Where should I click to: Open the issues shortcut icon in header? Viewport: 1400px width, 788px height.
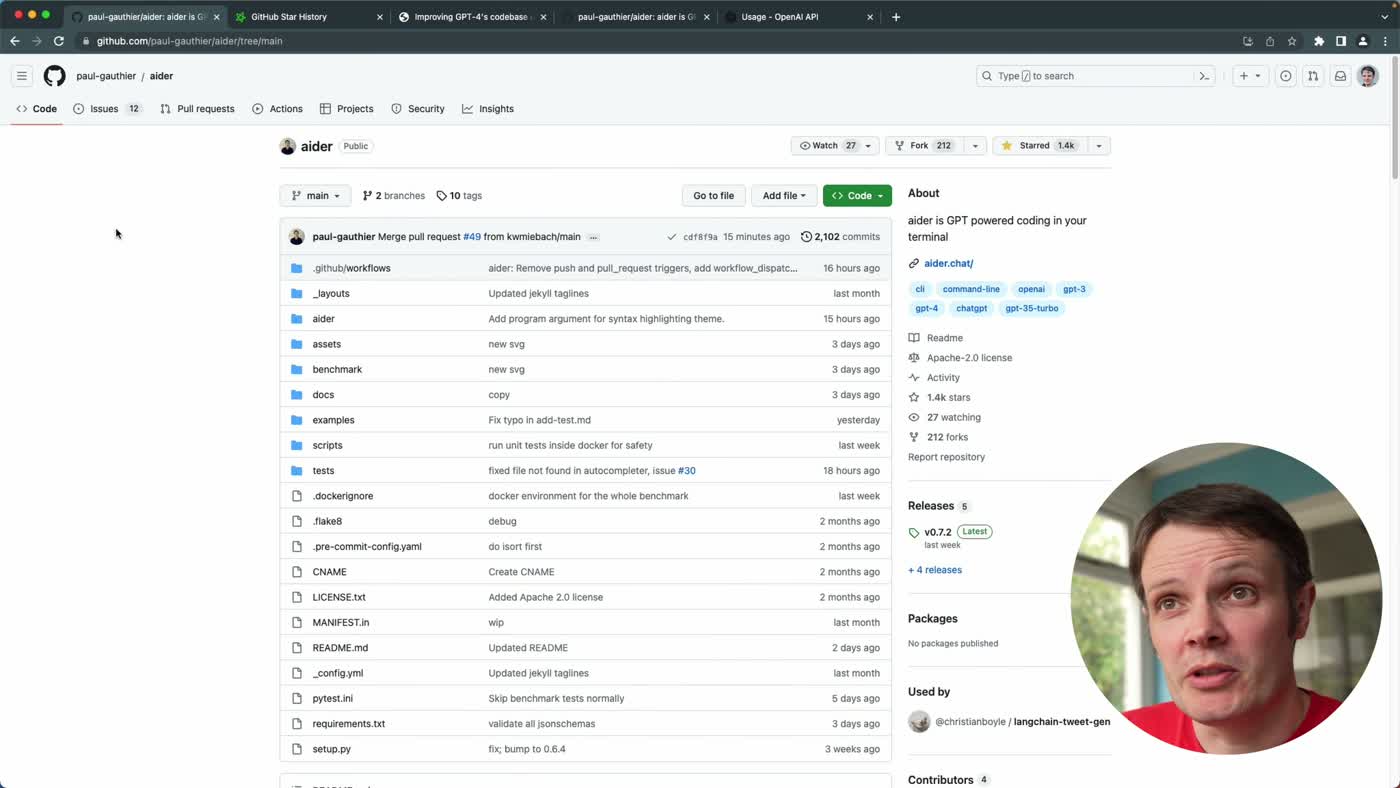pyautogui.click(x=1286, y=76)
